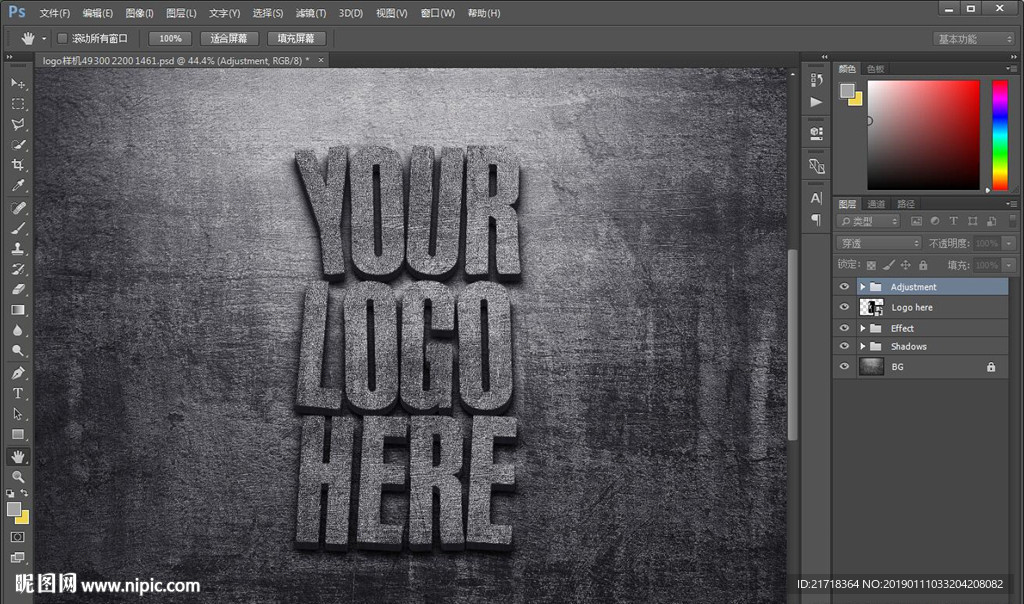Open the History panel icon

(x=816, y=79)
